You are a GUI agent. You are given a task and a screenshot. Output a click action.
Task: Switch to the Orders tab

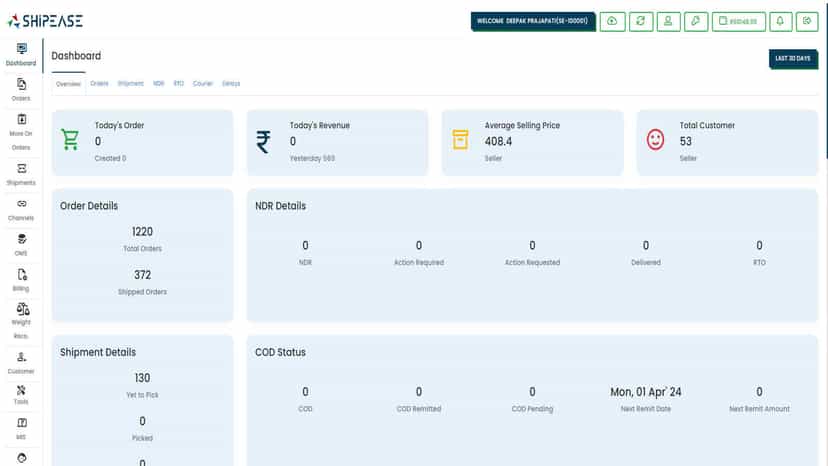[99, 83]
